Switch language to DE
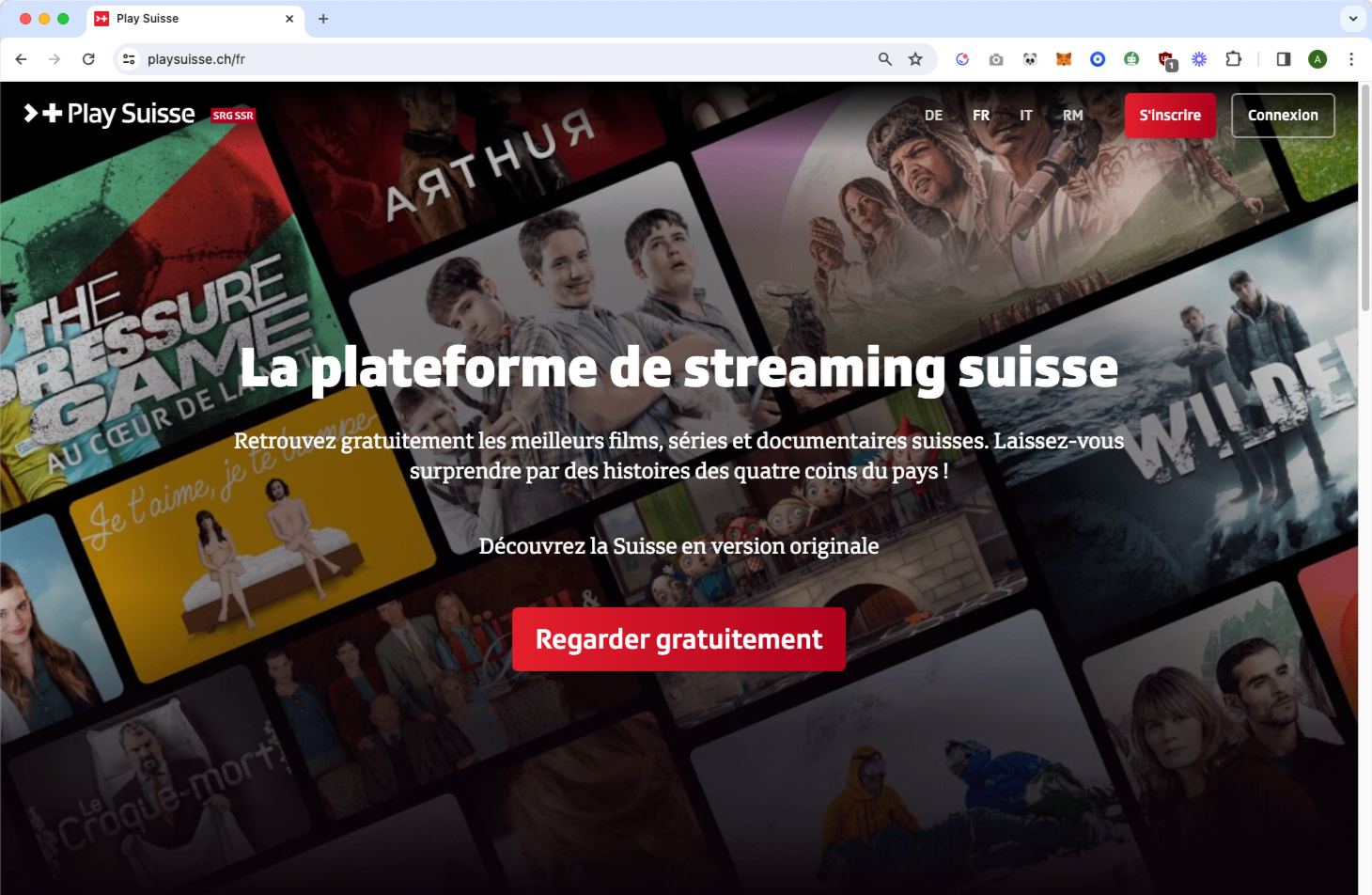This screenshot has width=1372, height=895. click(x=933, y=116)
